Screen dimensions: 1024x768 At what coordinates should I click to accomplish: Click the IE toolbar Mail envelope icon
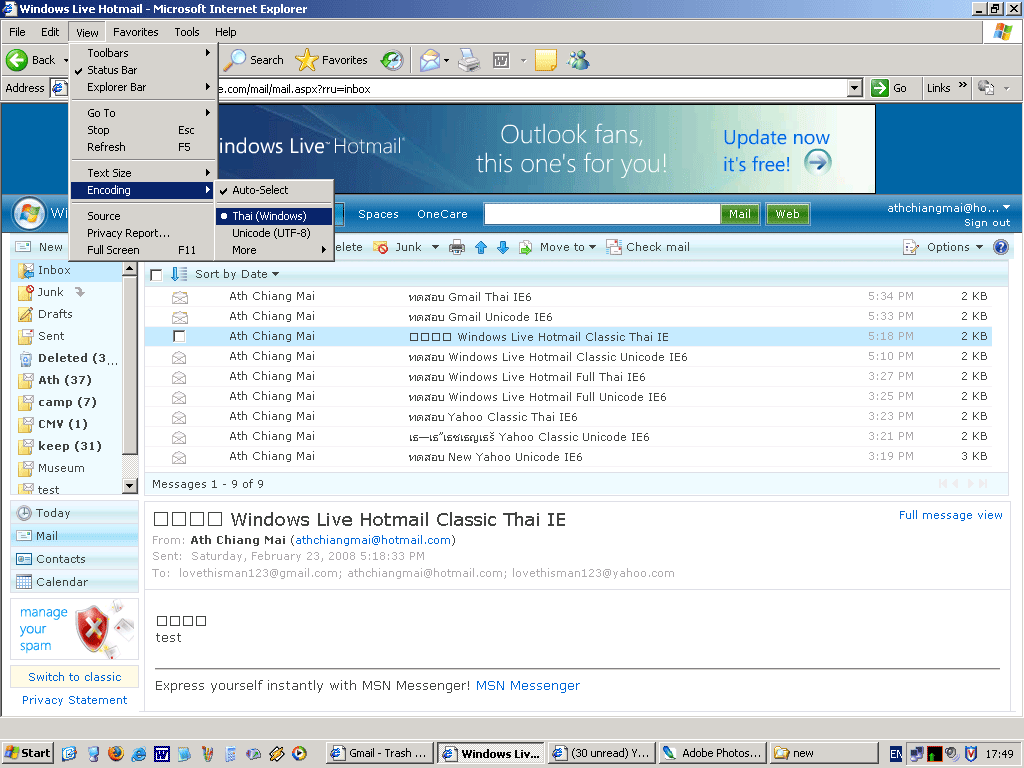point(430,60)
